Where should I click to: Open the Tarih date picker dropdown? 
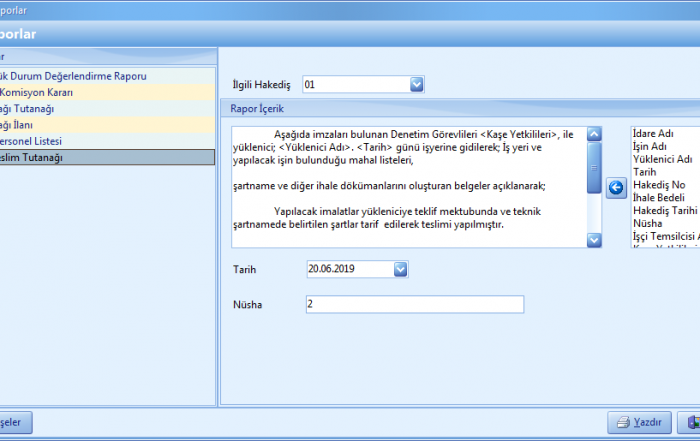click(x=401, y=269)
